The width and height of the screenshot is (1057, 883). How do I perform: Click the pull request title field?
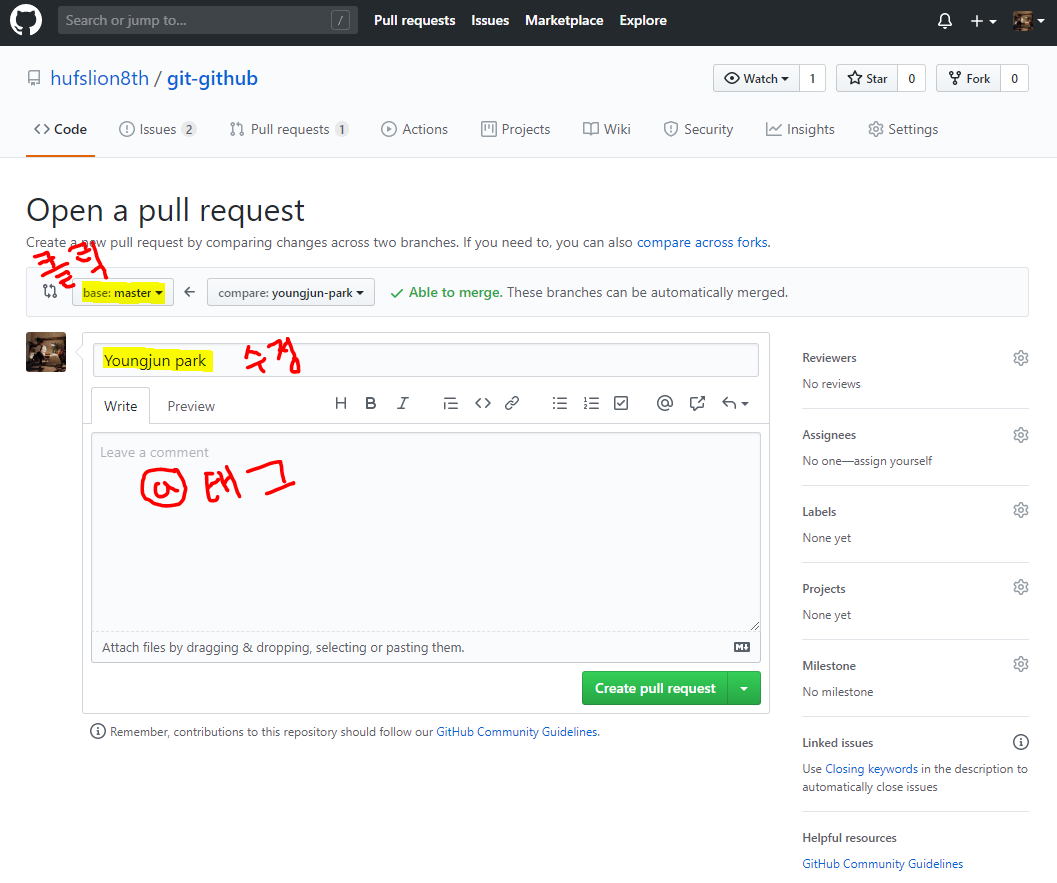coord(426,361)
